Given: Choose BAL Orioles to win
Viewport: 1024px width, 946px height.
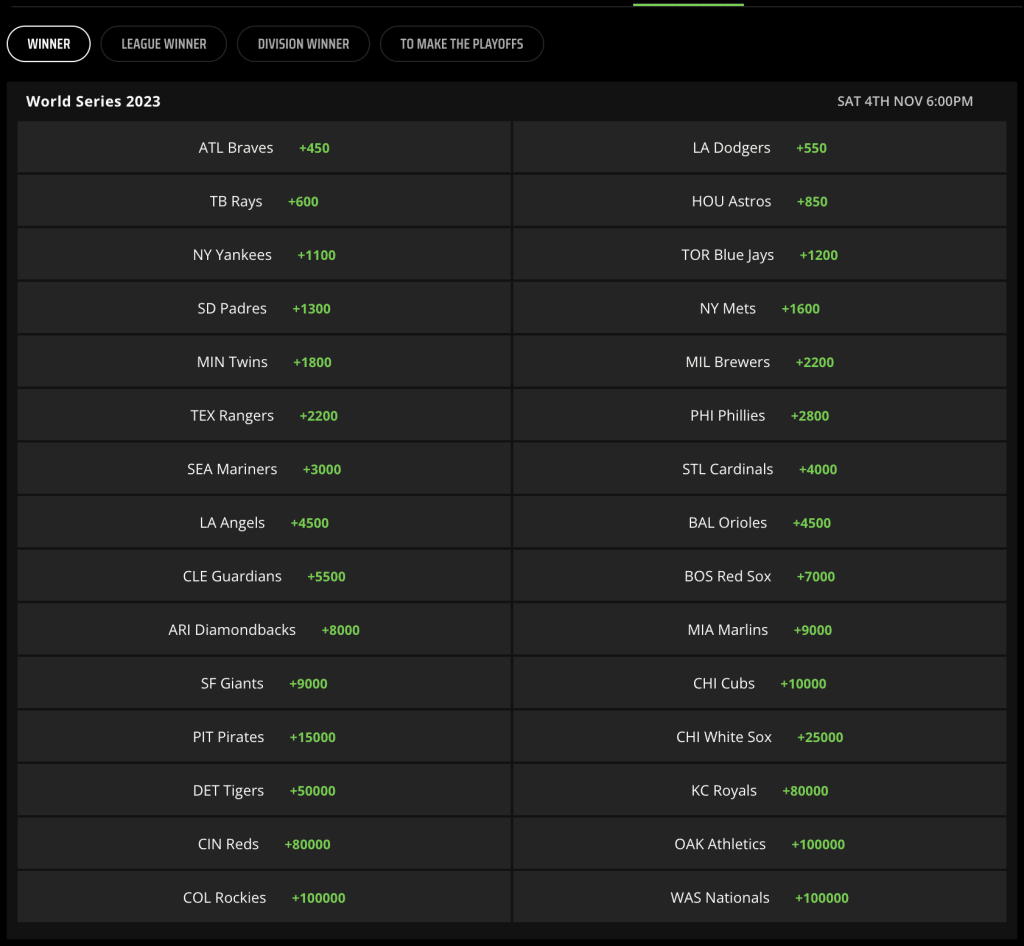Looking at the screenshot, I should point(760,522).
